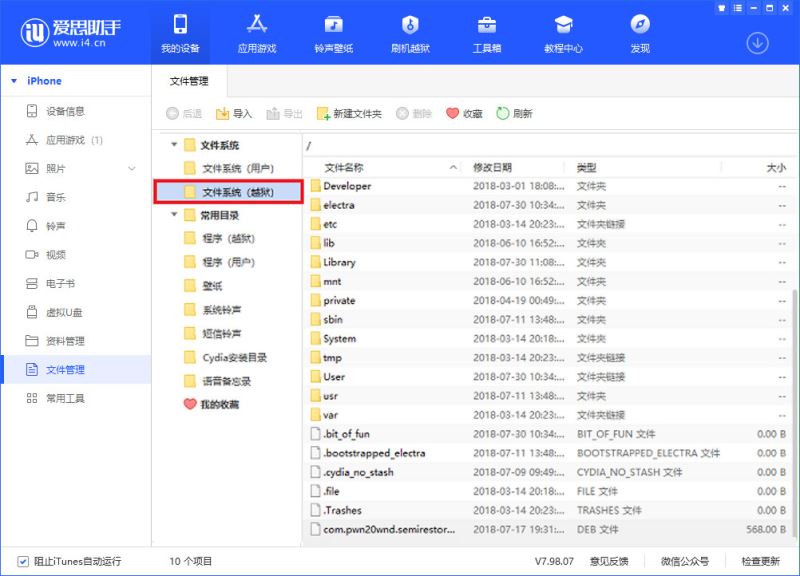800x576 pixels.
Task: Select 文件系统 (越狱) tree node
Action: pyautogui.click(x=229, y=192)
